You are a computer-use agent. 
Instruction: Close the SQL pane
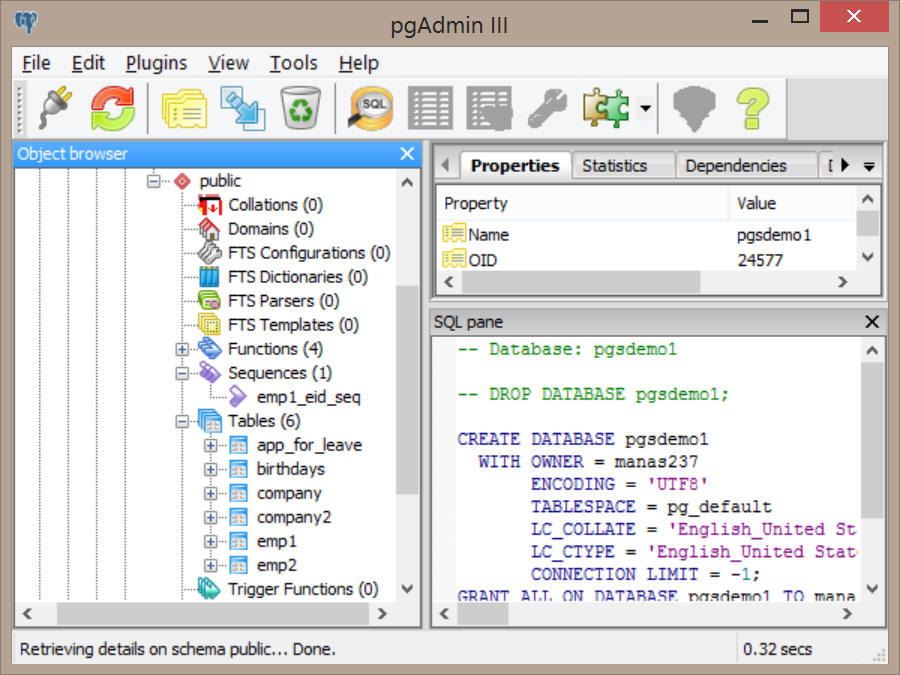872,322
